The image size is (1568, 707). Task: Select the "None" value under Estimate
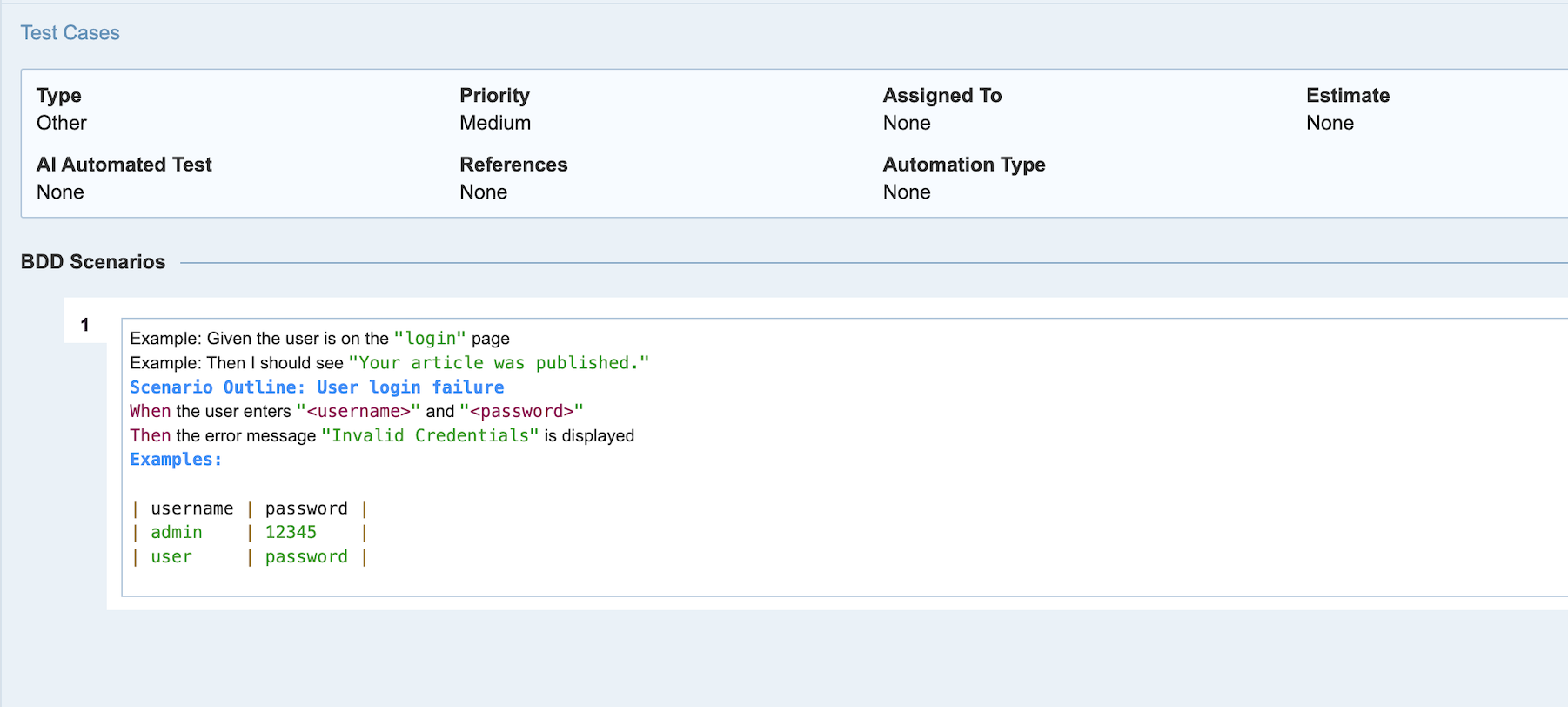point(1330,123)
